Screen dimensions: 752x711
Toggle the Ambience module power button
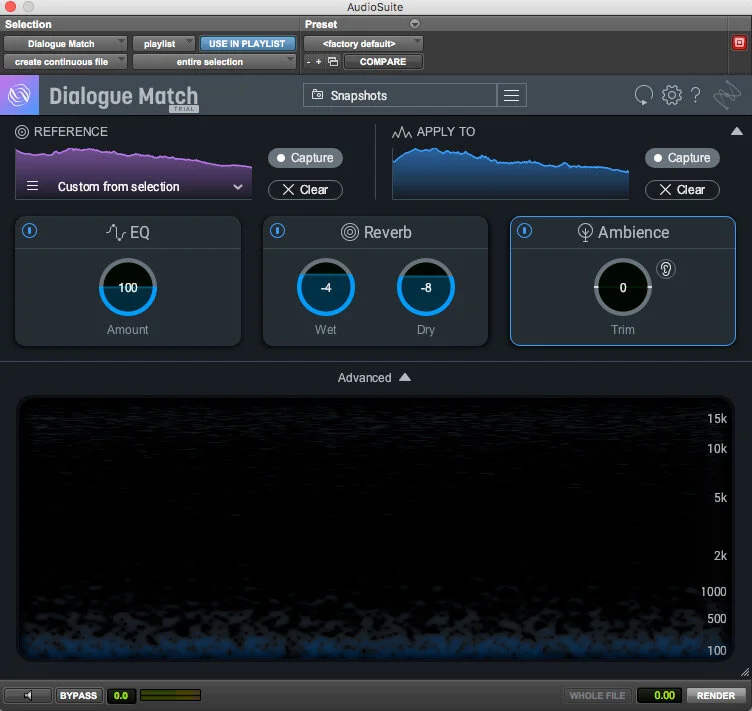point(524,231)
